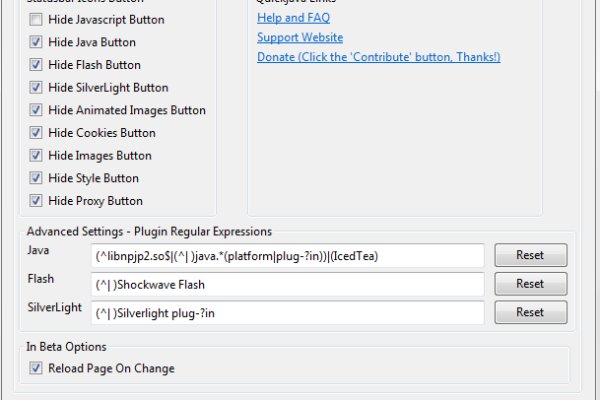Uncheck the Hide Cookies Button option
The image size is (600, 400).
point(36,133)
